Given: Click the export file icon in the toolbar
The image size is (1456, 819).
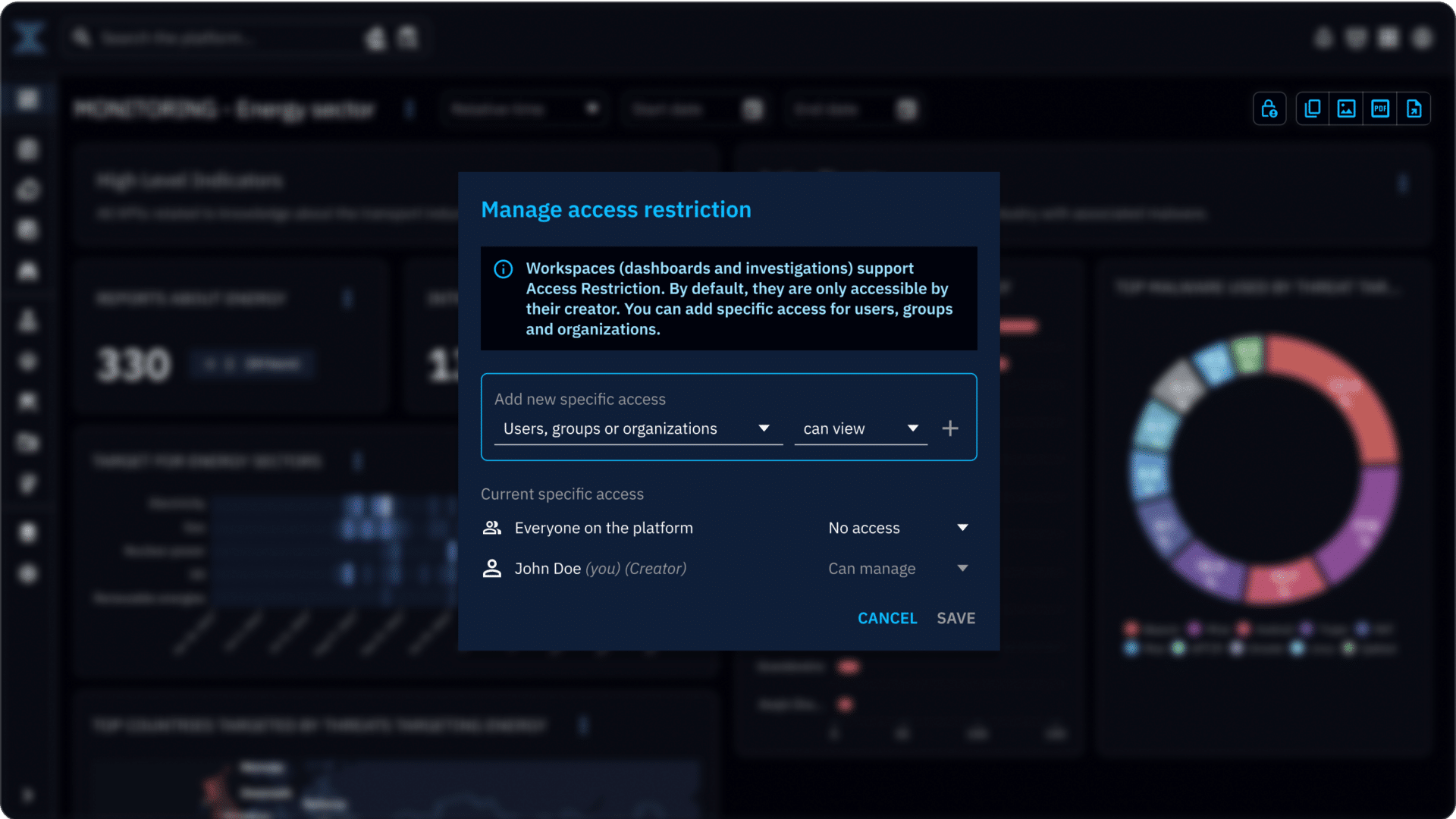Looking at the screenshot, I should [1415, 108].
